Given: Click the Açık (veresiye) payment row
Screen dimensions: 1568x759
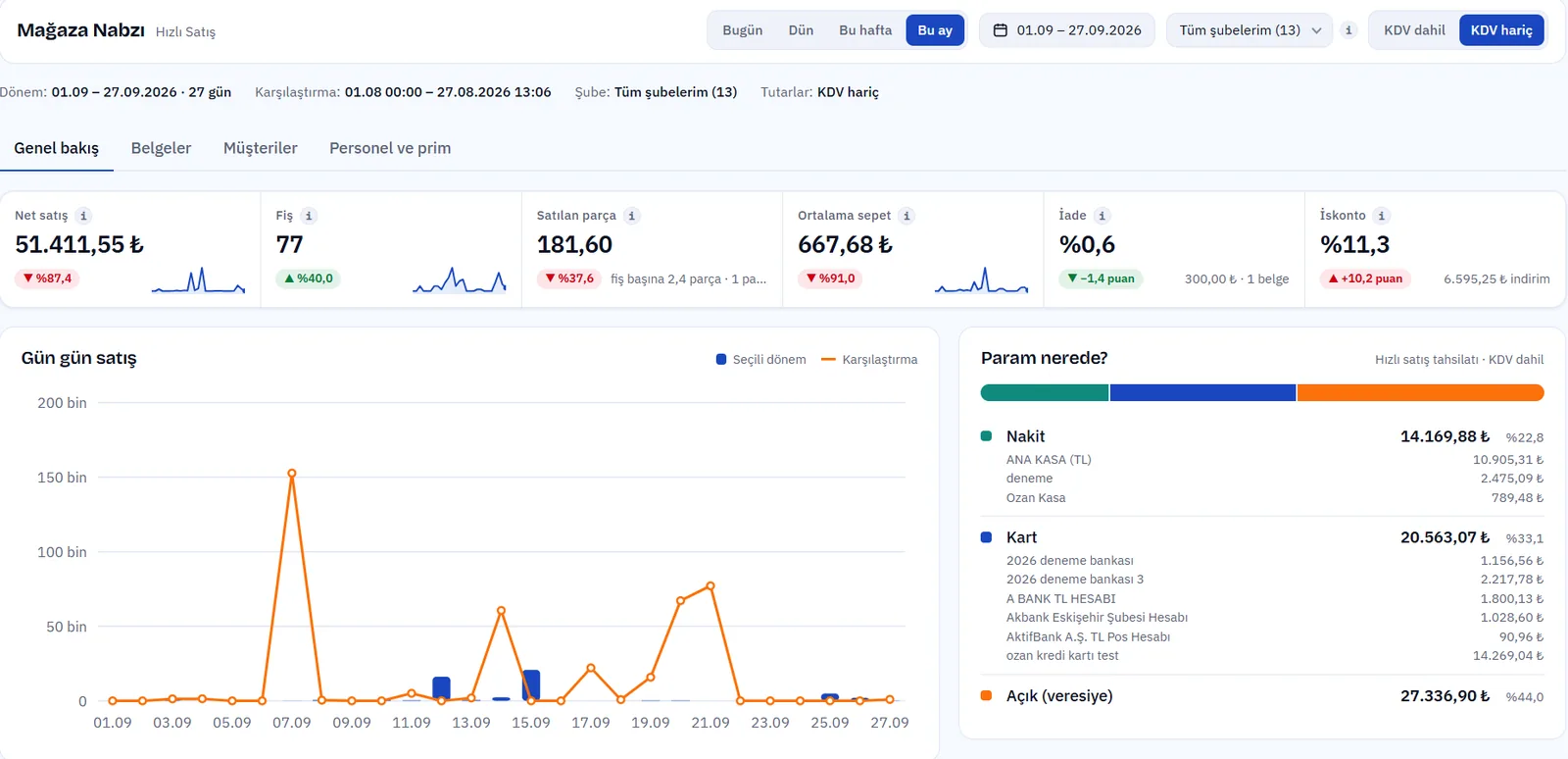Looking at the screenshot, I should [x=1262, y=696].
